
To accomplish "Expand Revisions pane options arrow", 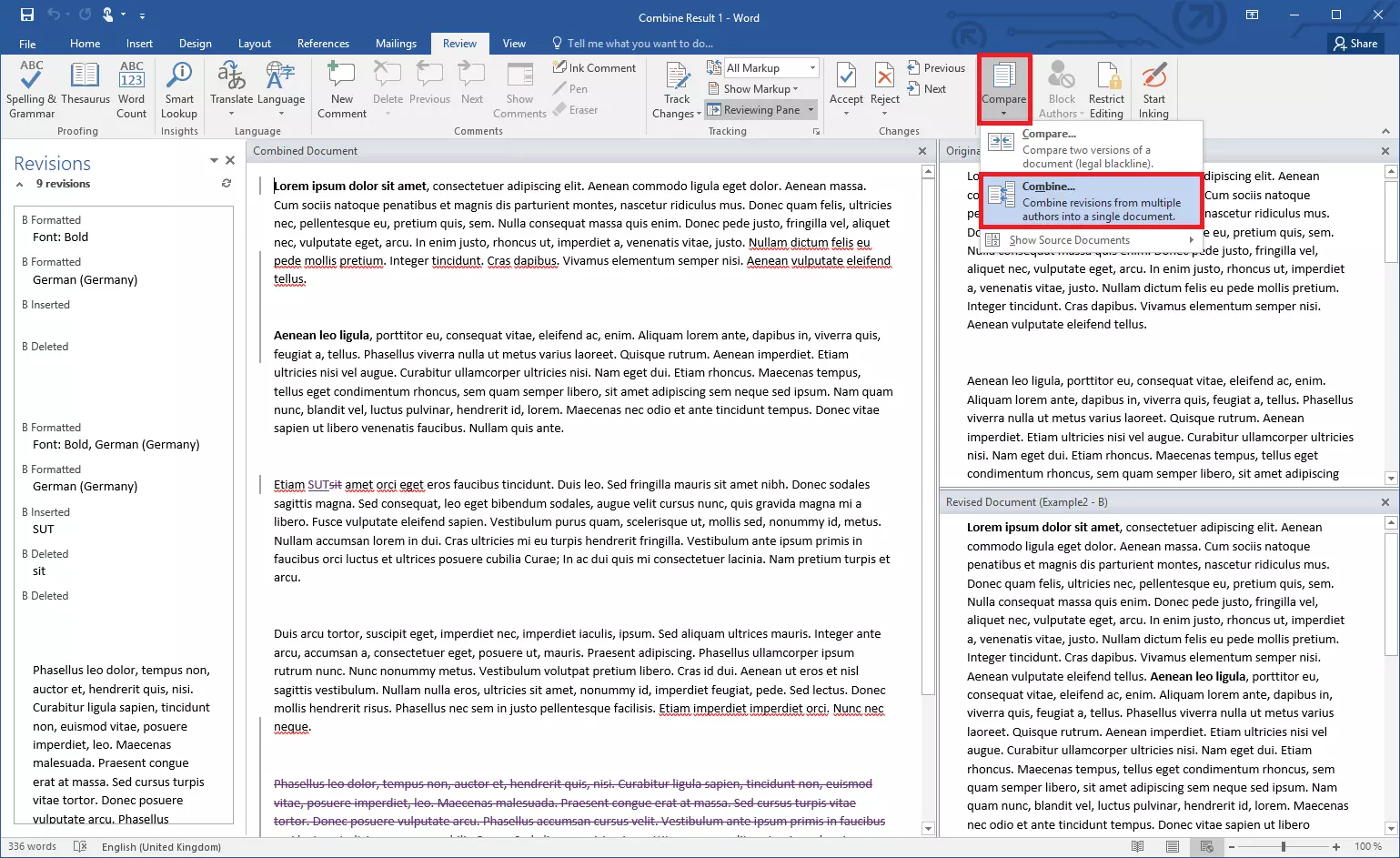I will tap(214, 160).
